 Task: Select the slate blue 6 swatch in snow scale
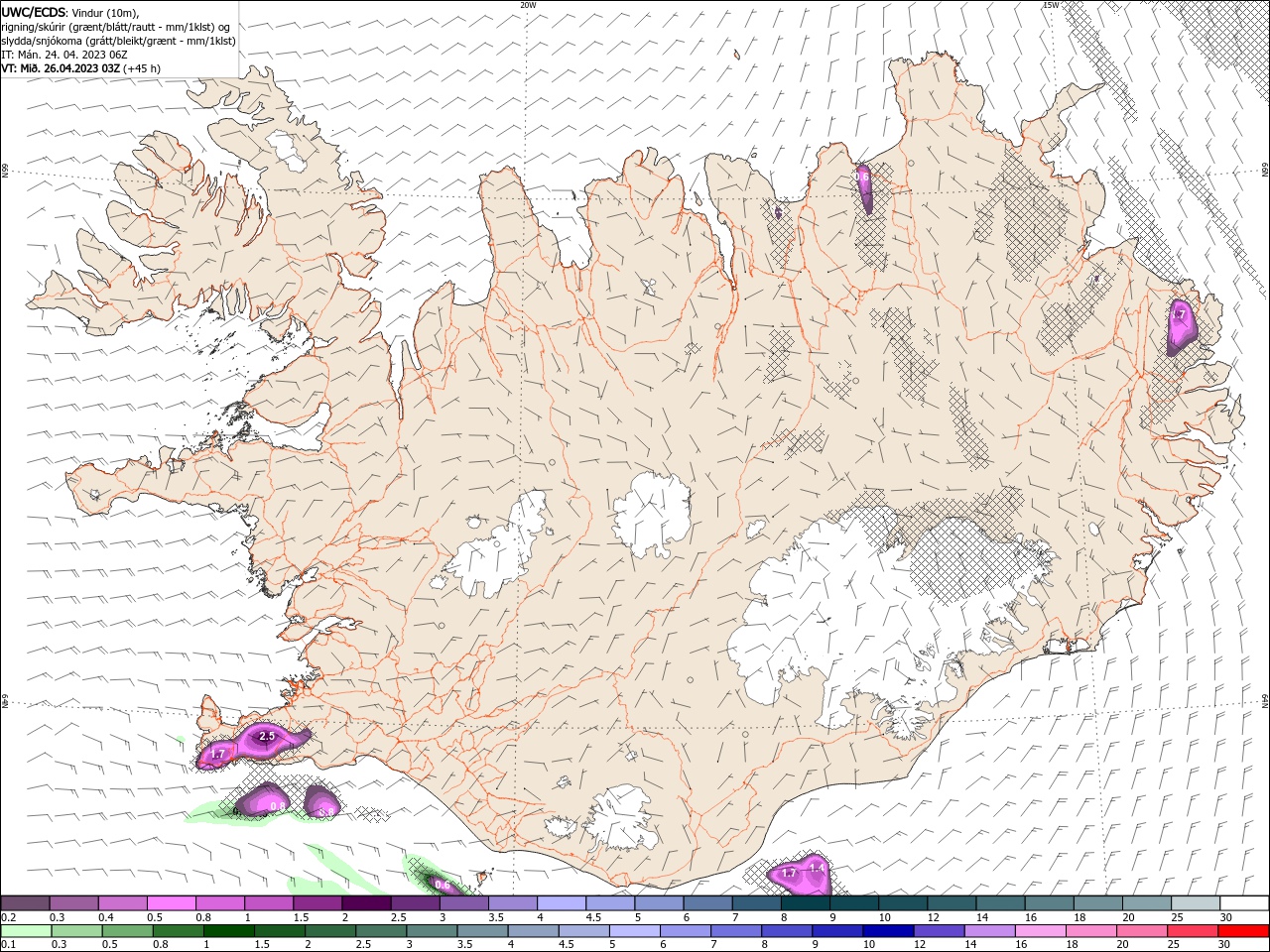708,903
